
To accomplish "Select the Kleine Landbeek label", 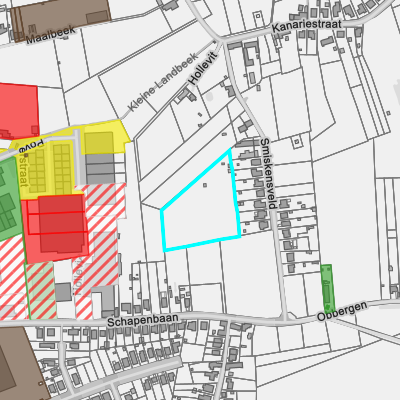I will click(163, 82).
